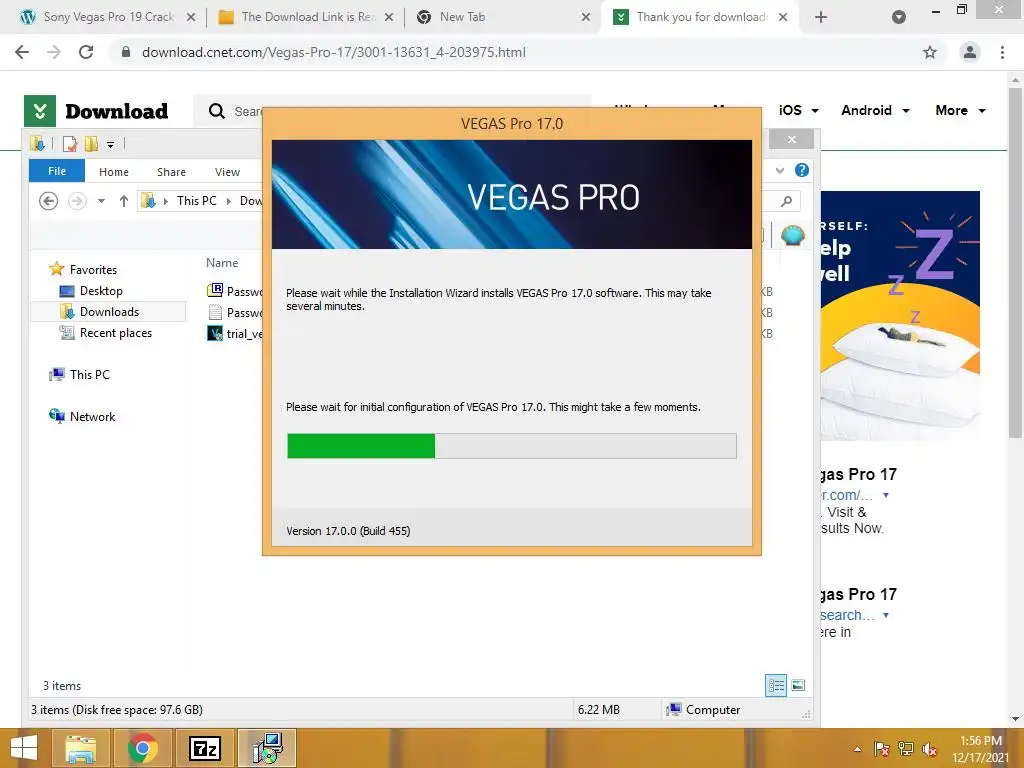Click the Action Center flag tray icon
This screenshot has height=768, width=1024.
pyautogui.click(x=882, y=749)
